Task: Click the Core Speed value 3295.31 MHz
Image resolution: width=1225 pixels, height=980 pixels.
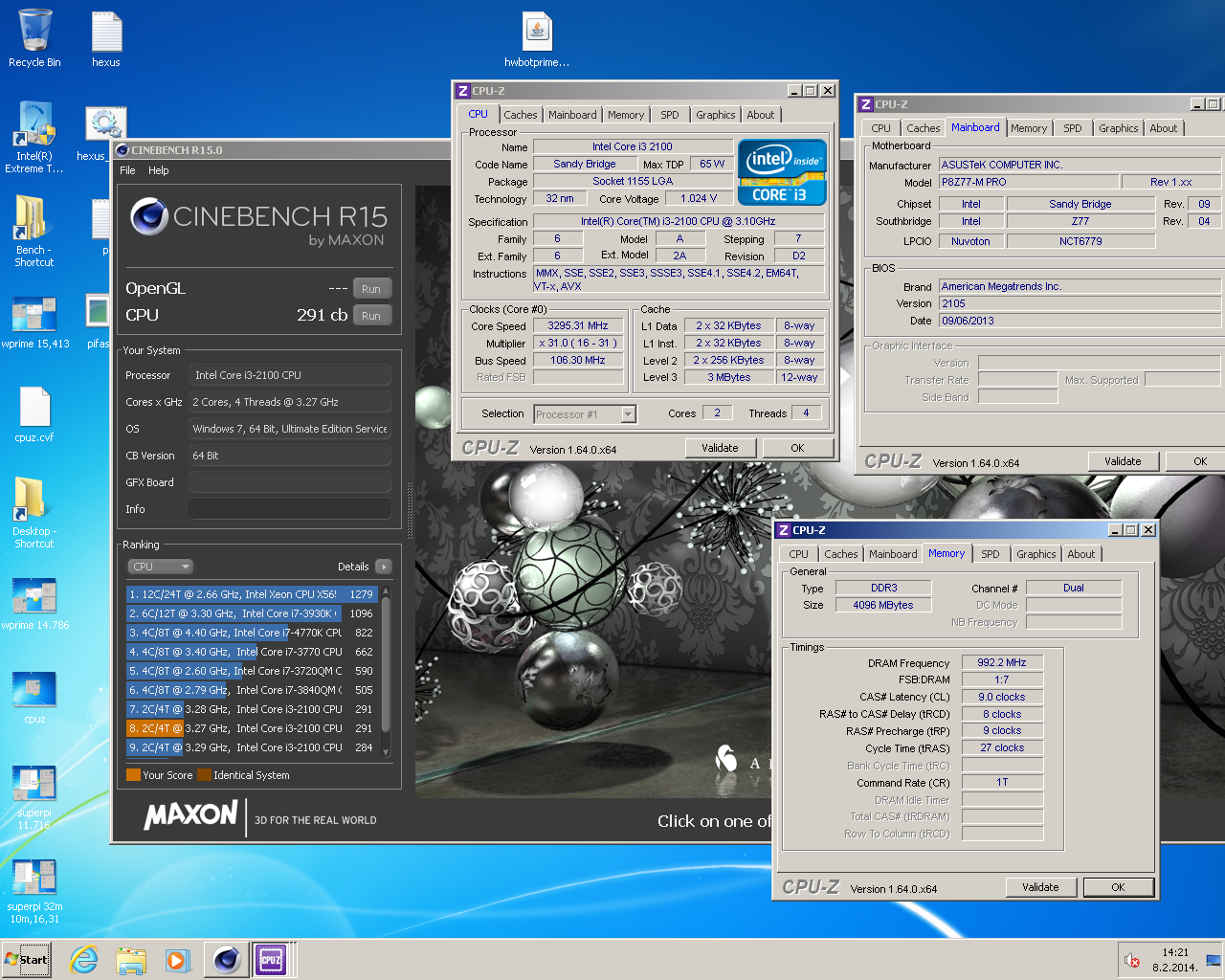Action: coord(578,325)
